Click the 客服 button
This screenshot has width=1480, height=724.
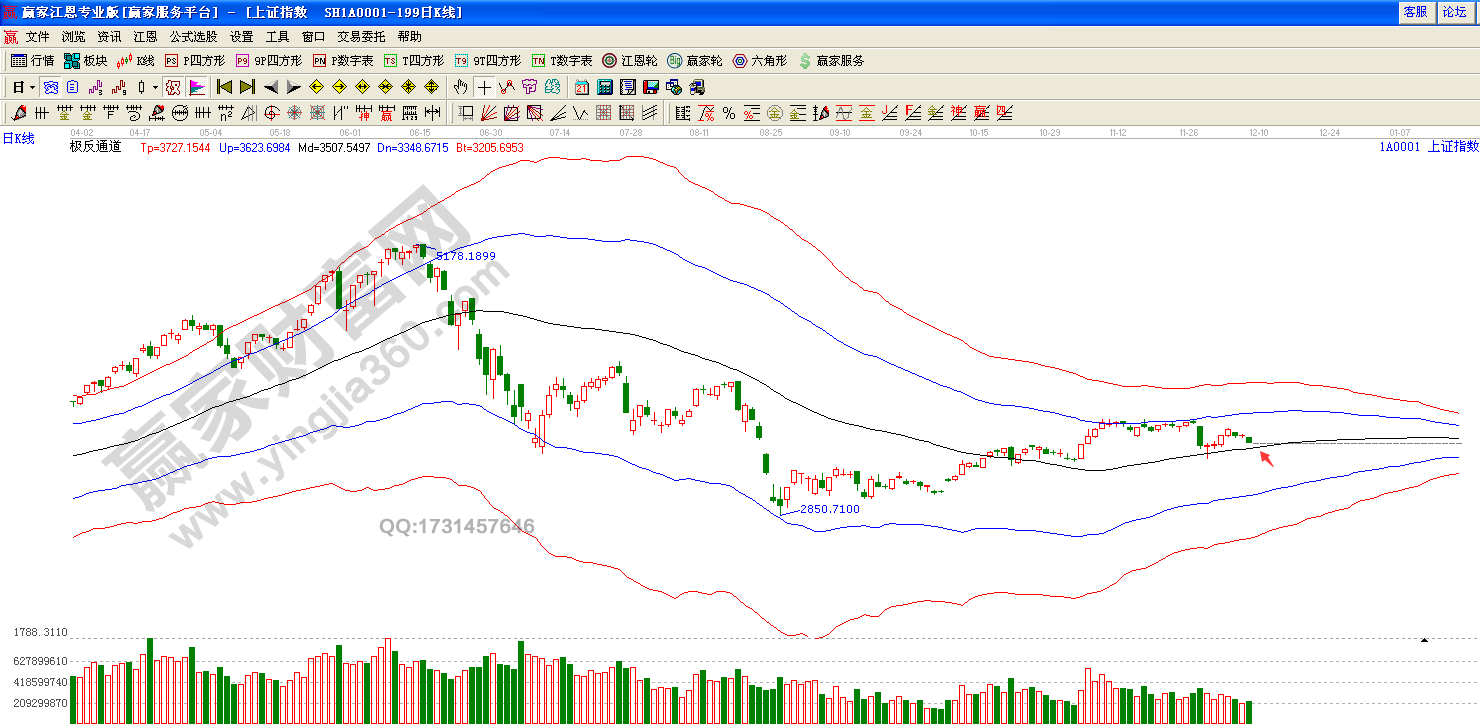(1415, 12)
